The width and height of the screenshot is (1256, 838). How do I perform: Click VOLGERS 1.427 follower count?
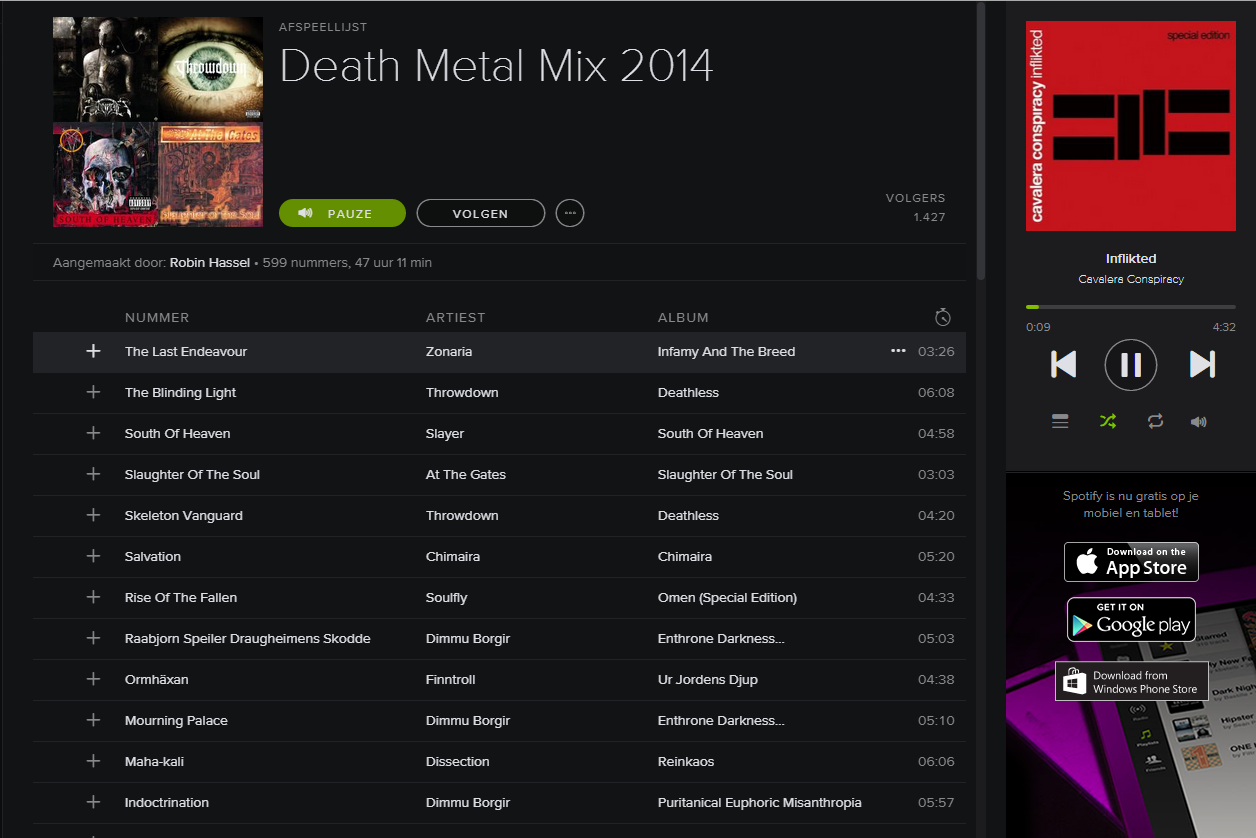(915, 207)
